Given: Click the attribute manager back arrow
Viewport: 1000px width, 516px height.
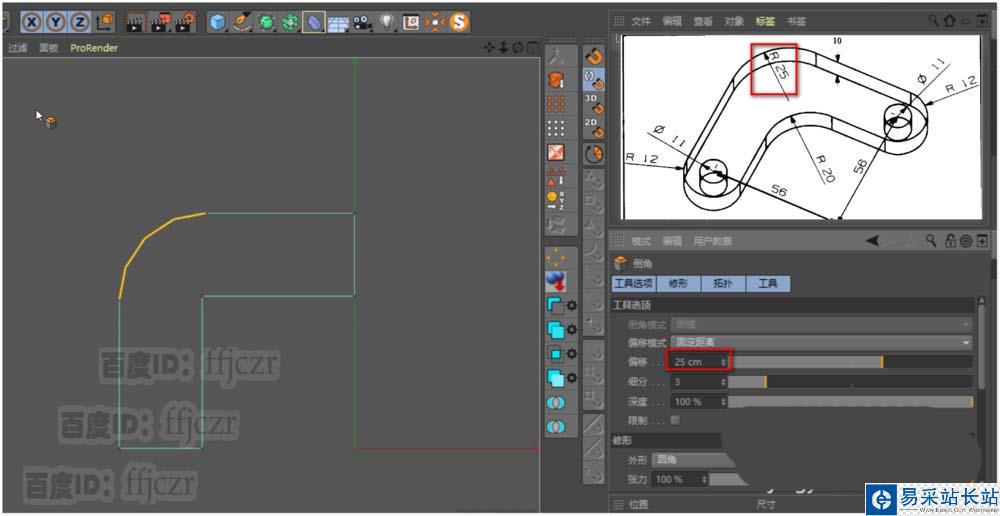Looking at the screenshot, I should coord(872,240).
